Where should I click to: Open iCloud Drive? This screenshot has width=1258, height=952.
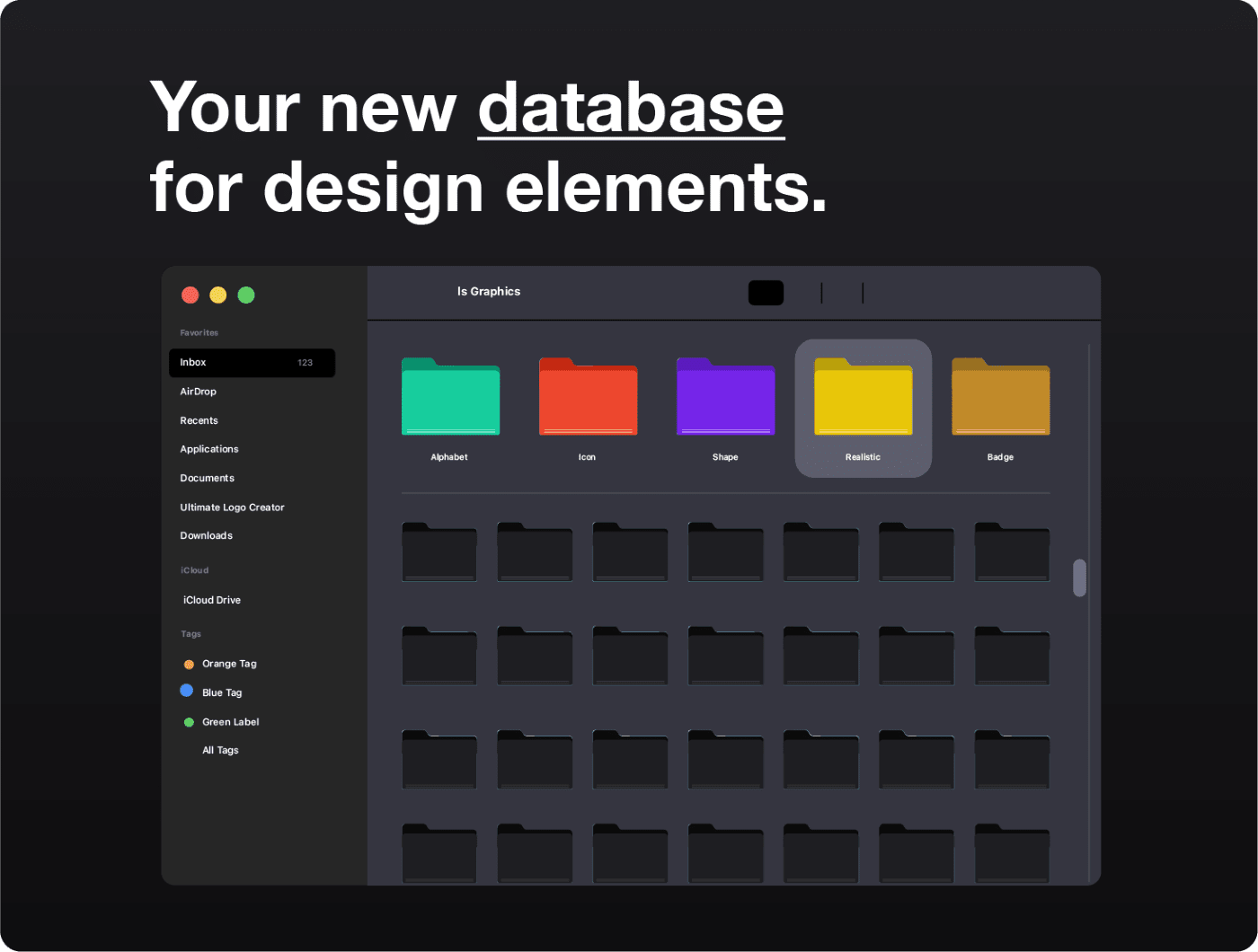(x=212, y=600)
